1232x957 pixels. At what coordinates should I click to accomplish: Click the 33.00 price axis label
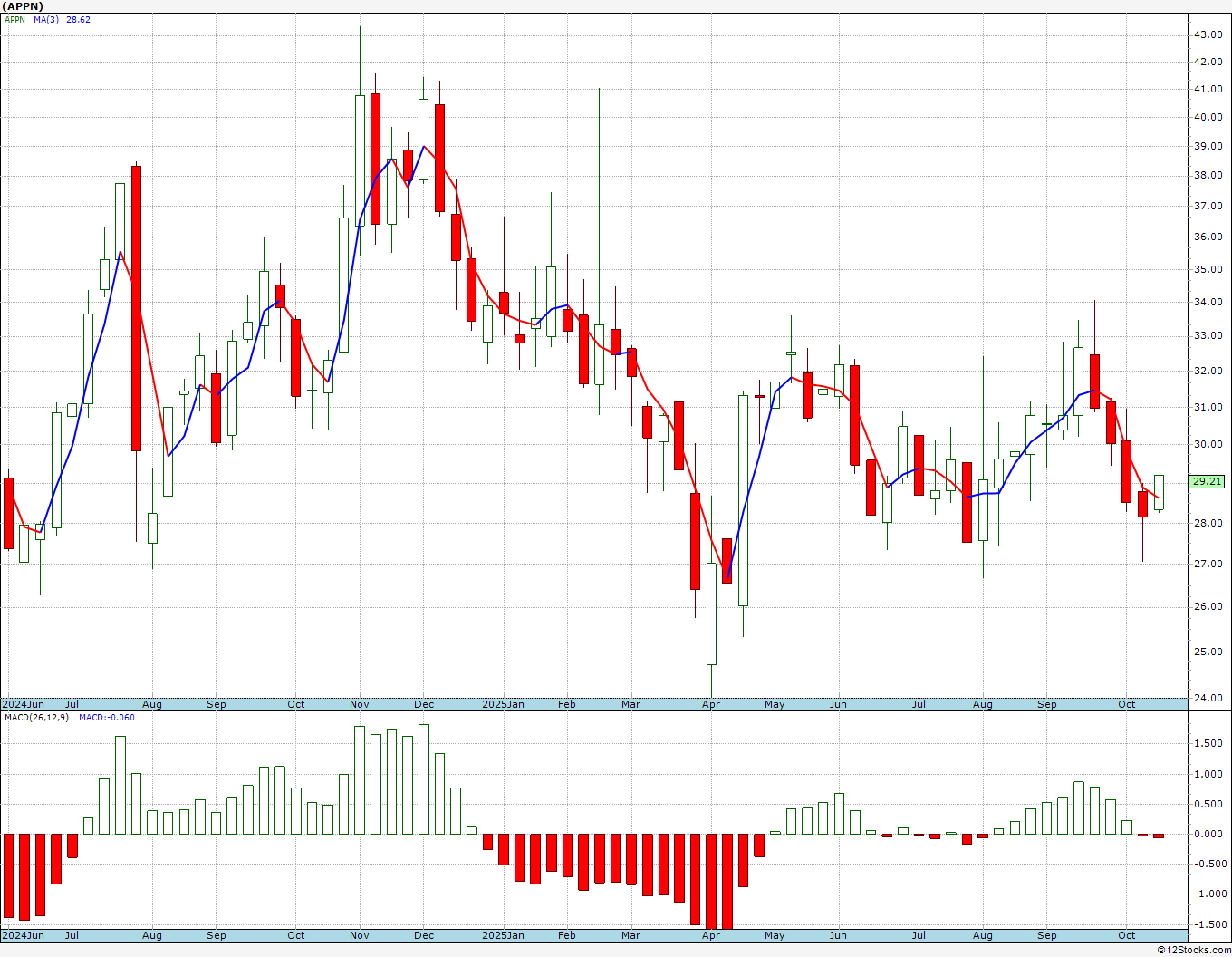(1208, 335)
